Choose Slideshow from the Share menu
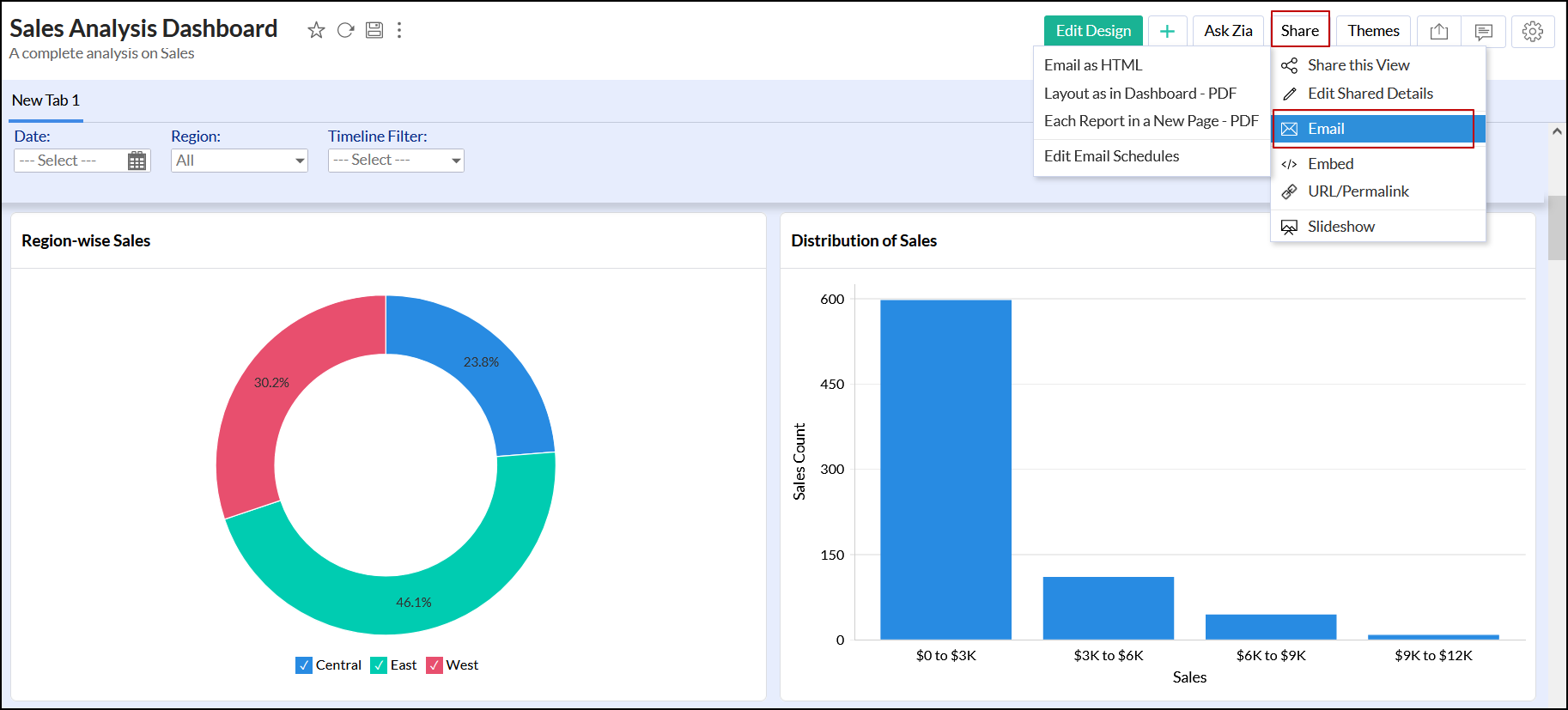The width and height of the screenshot is (1568, 710). pos(1340,227)
